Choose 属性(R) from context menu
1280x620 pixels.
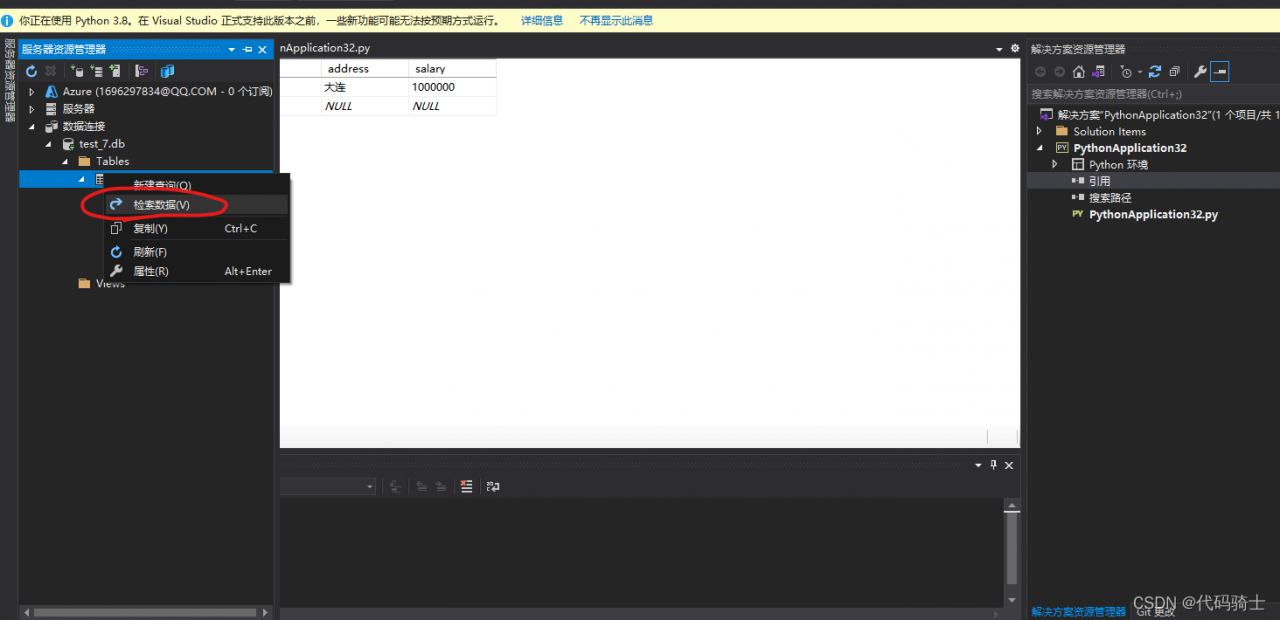pos(197,271)
